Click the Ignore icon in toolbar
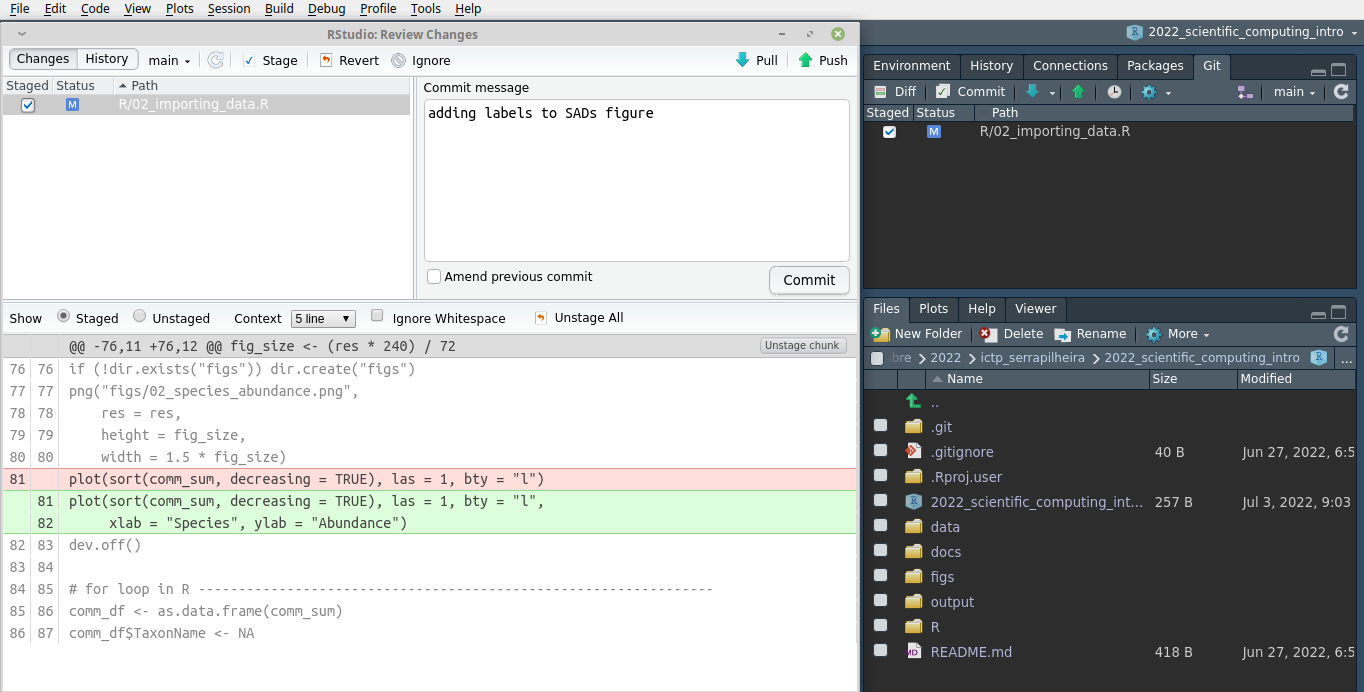This screenshot has width=1364, height=692. [399, 60]
